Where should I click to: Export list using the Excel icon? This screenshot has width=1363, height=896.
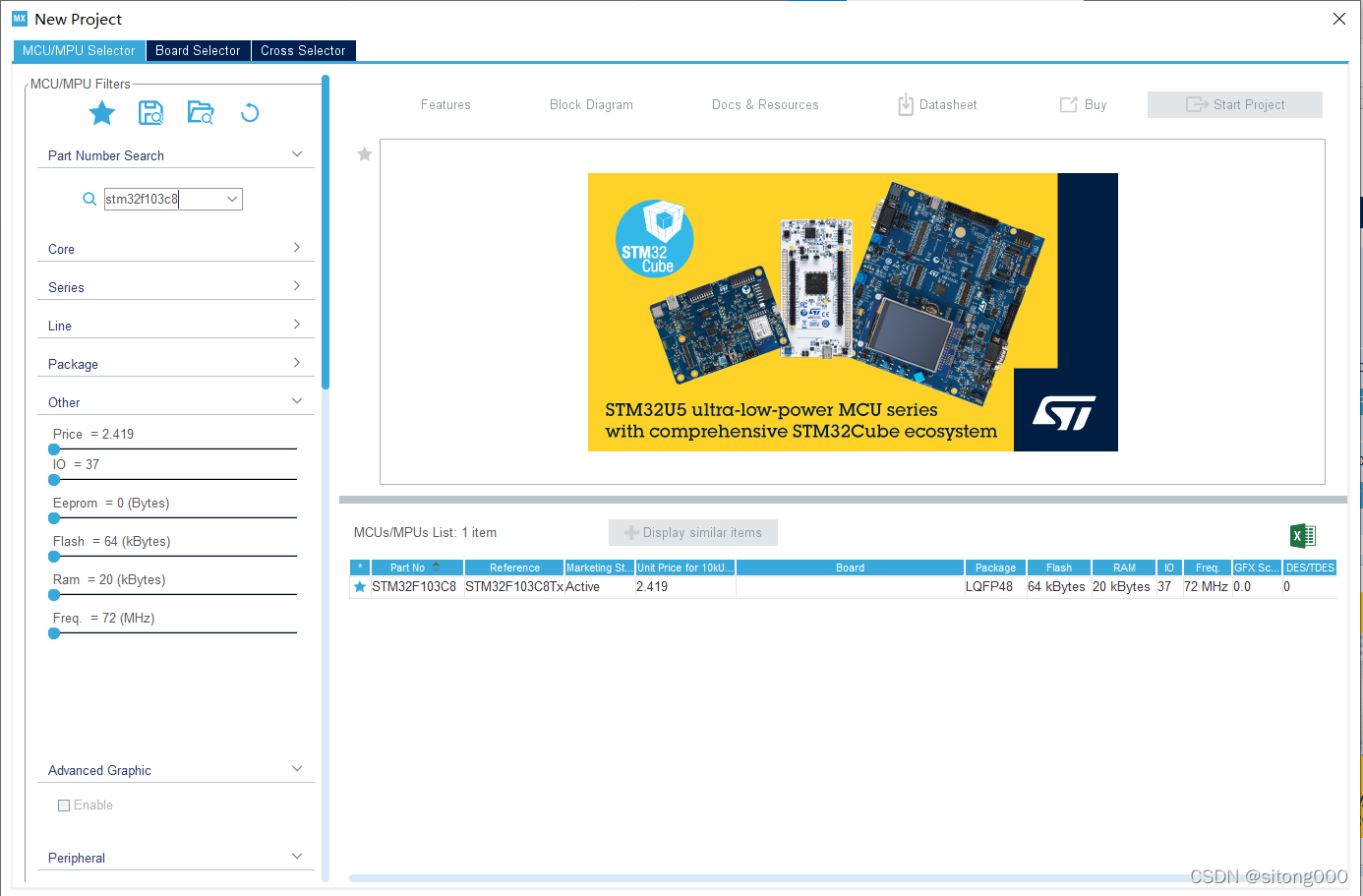[1303, 536]
